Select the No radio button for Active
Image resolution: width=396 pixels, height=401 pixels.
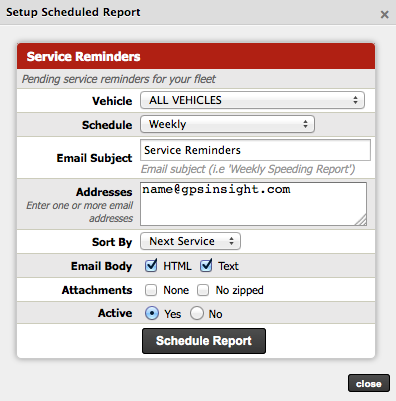[197, 313]
